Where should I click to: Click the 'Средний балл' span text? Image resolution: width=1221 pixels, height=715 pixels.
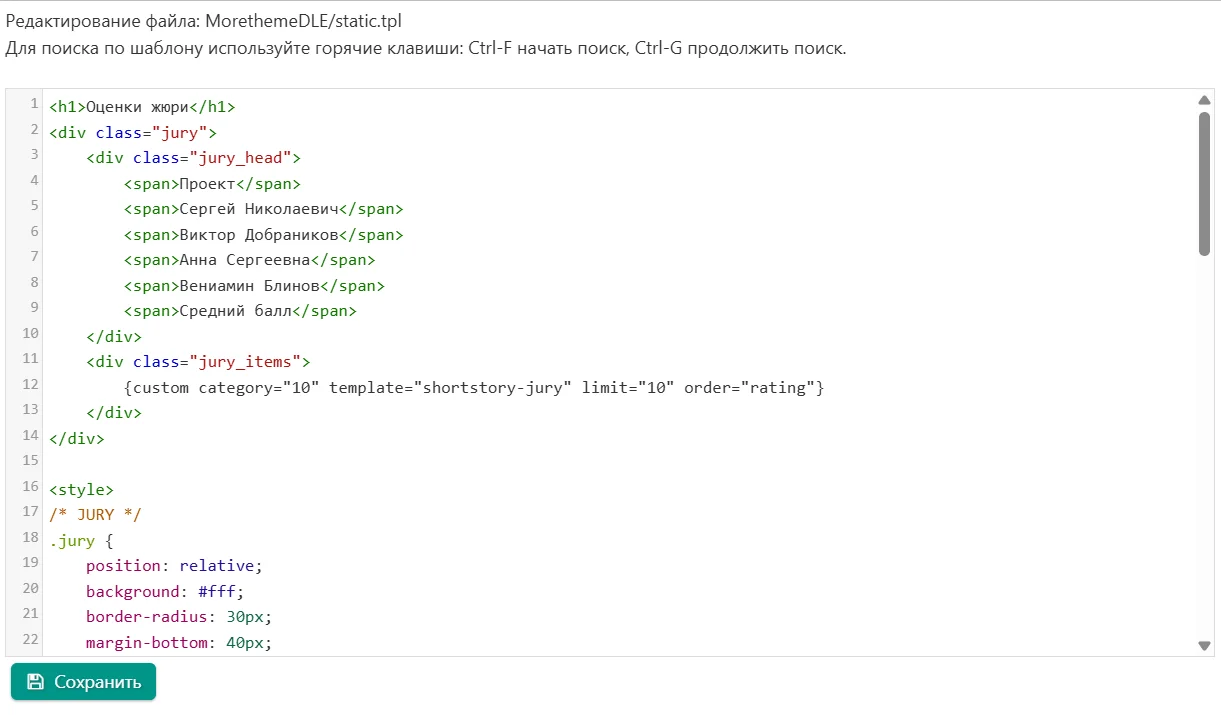235,311
